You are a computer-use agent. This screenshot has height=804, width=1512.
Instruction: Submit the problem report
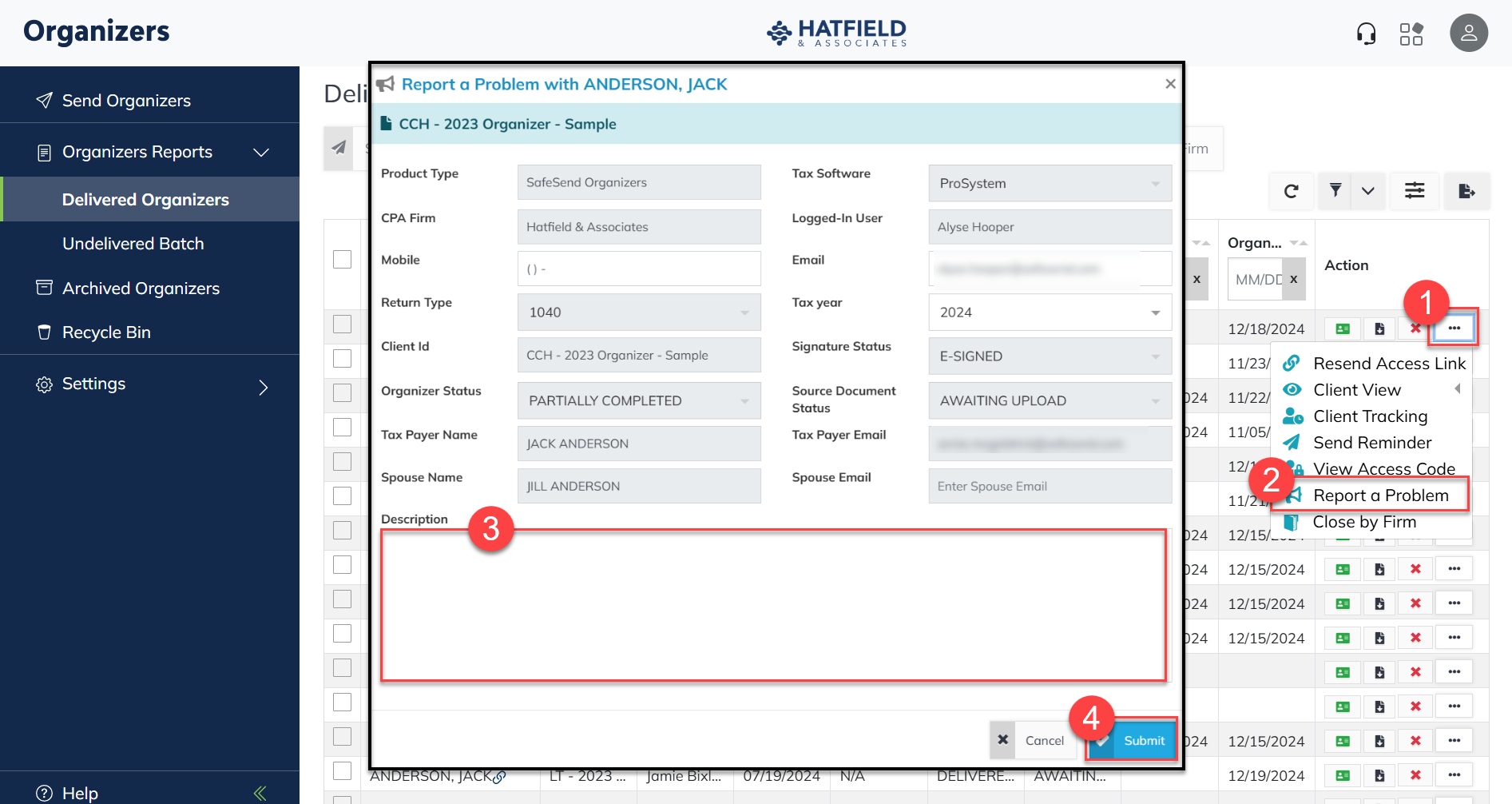[1133, 741]
